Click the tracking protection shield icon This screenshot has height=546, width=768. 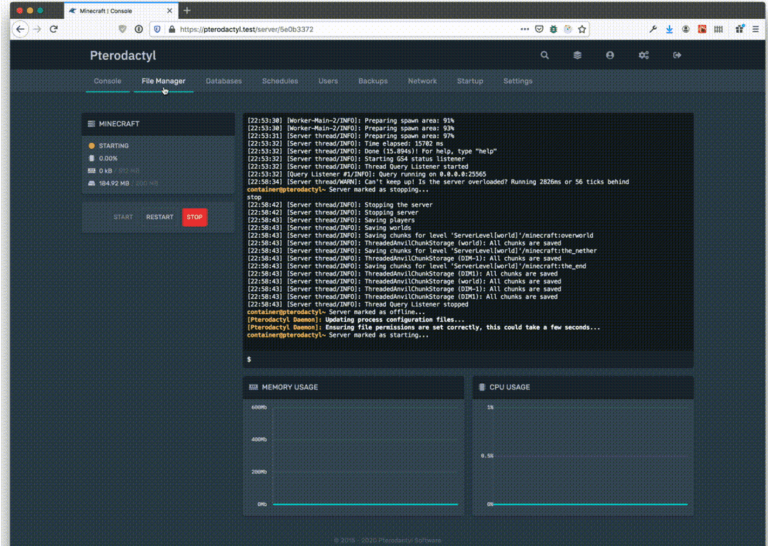point(157,29)
